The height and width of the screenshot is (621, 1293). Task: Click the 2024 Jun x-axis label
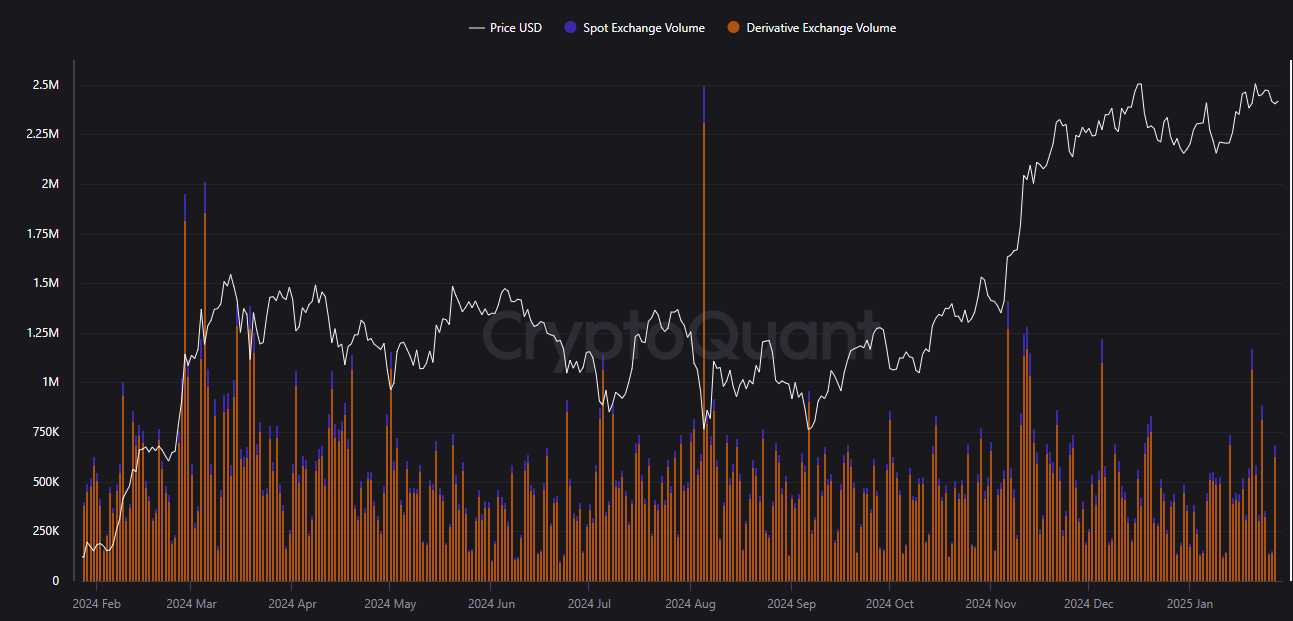point(491,605)
